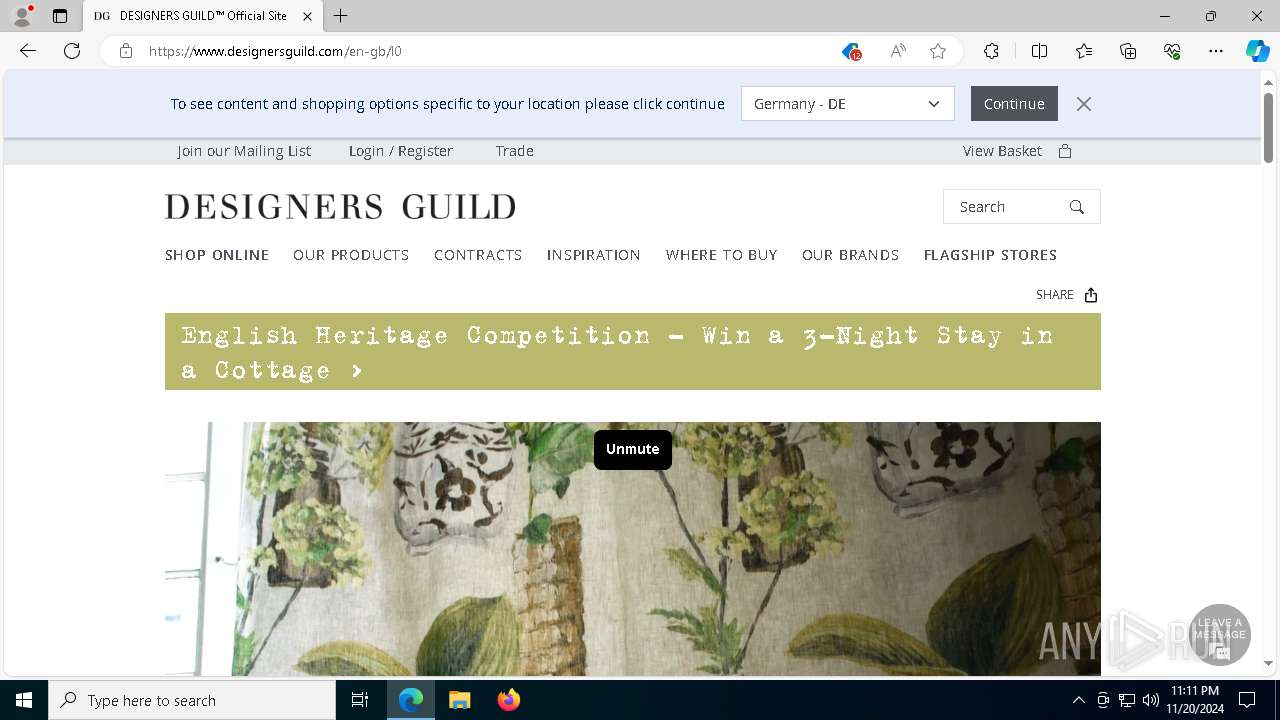Open the Inspiration menu
This screenshot has width=1280, height=720.
594,255
